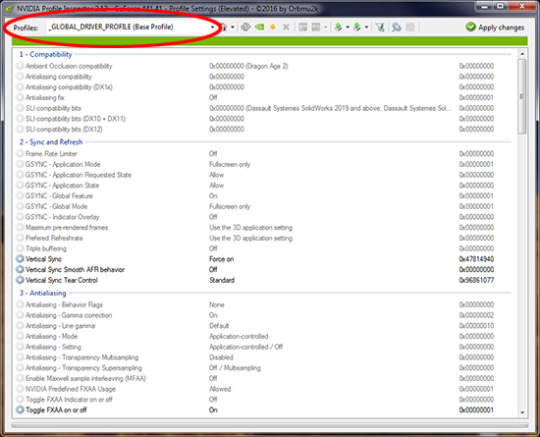Click the gray gear icon beside Ambient Occlusion compatibility

pos(20,66)
